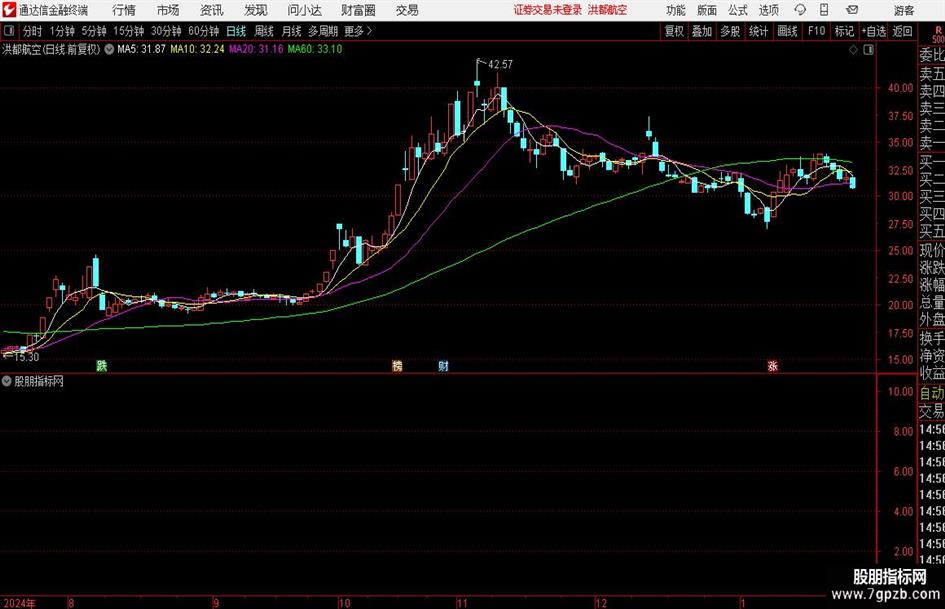Open the 多周期 multi-period view

click(x=323, y=31)
